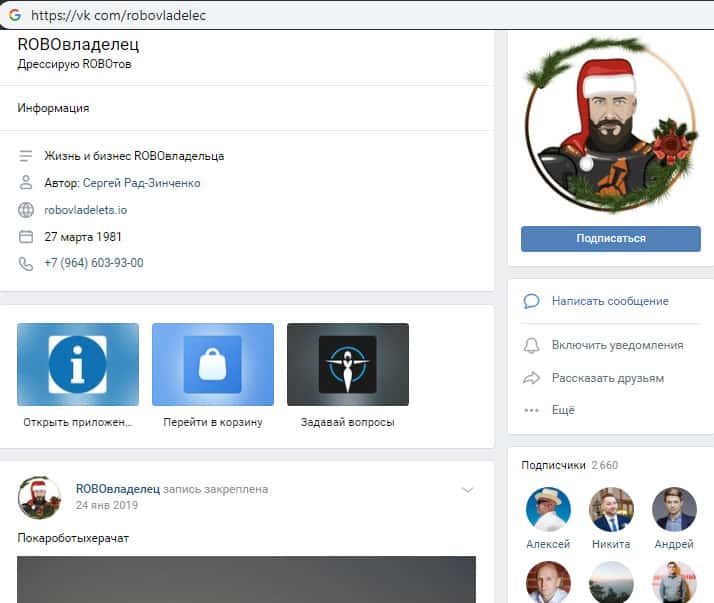
Task: Click the share arrow icon
Action: 531,378
